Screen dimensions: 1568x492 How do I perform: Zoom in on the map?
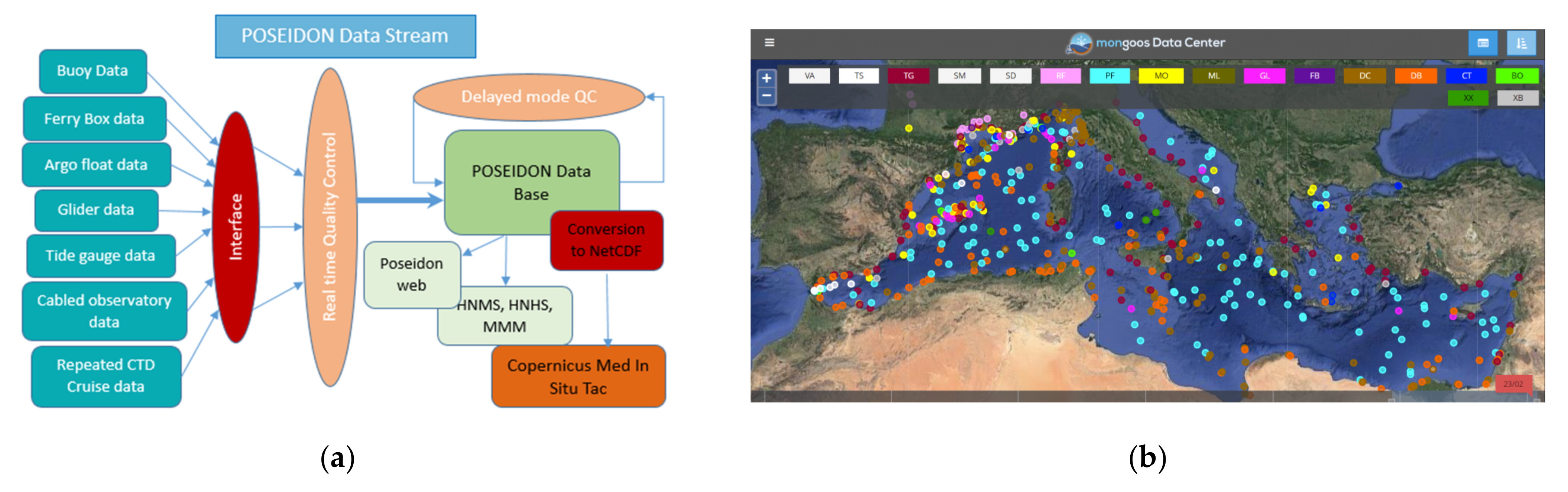pyautogui.click(x=766, y=78)
